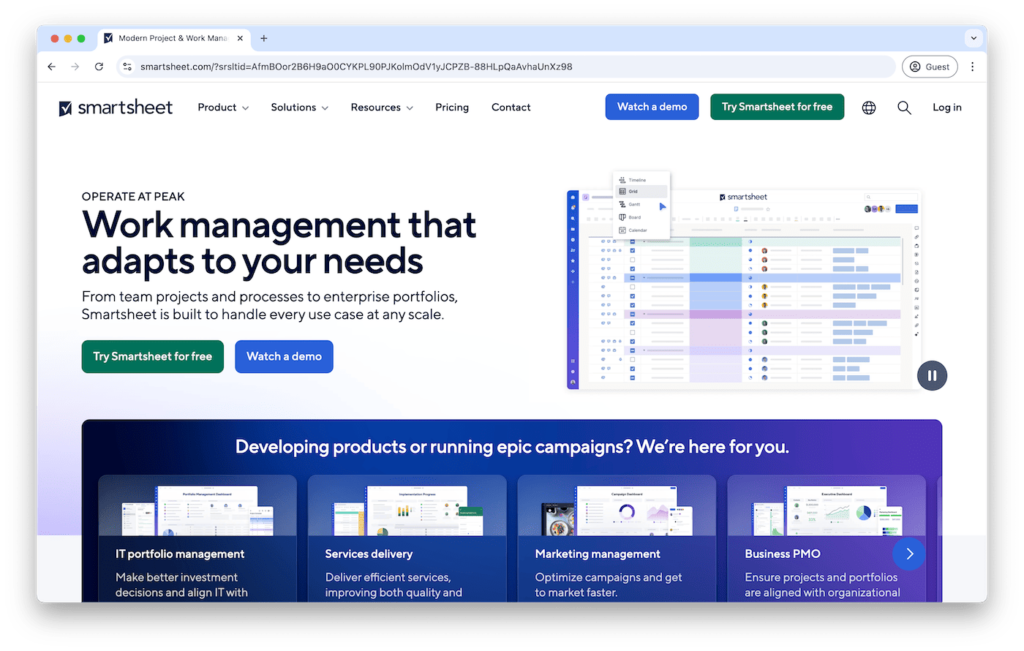Click the search magnifier icon
This screenshot has width=1024, height=651.
coord(904,108)
